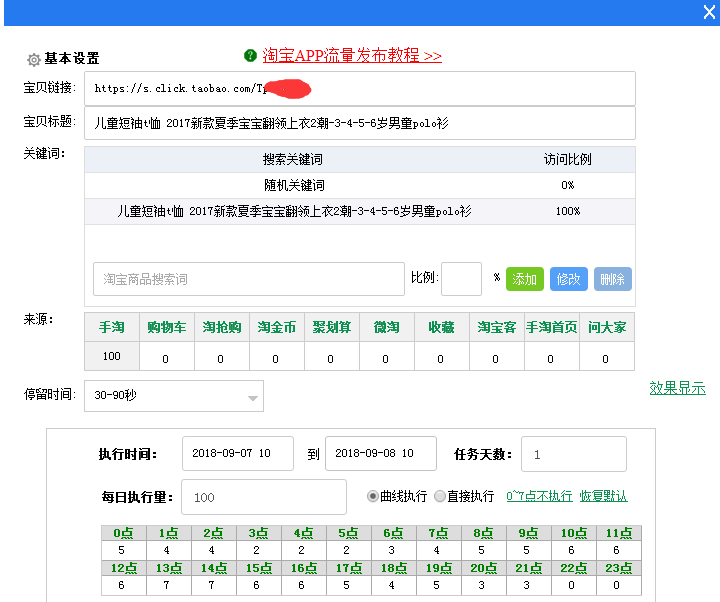Select the 曲线执行 radio button
The image size is (720, 602).
[x=374, y=496]
